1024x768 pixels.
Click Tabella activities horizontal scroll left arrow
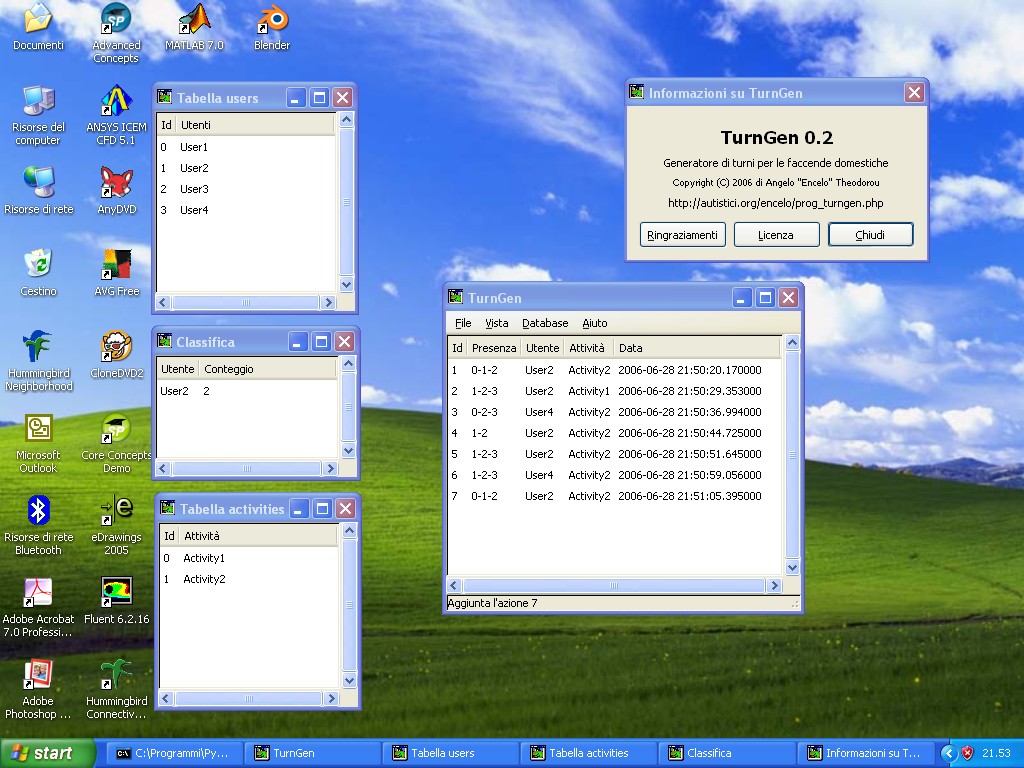point(166,699)
